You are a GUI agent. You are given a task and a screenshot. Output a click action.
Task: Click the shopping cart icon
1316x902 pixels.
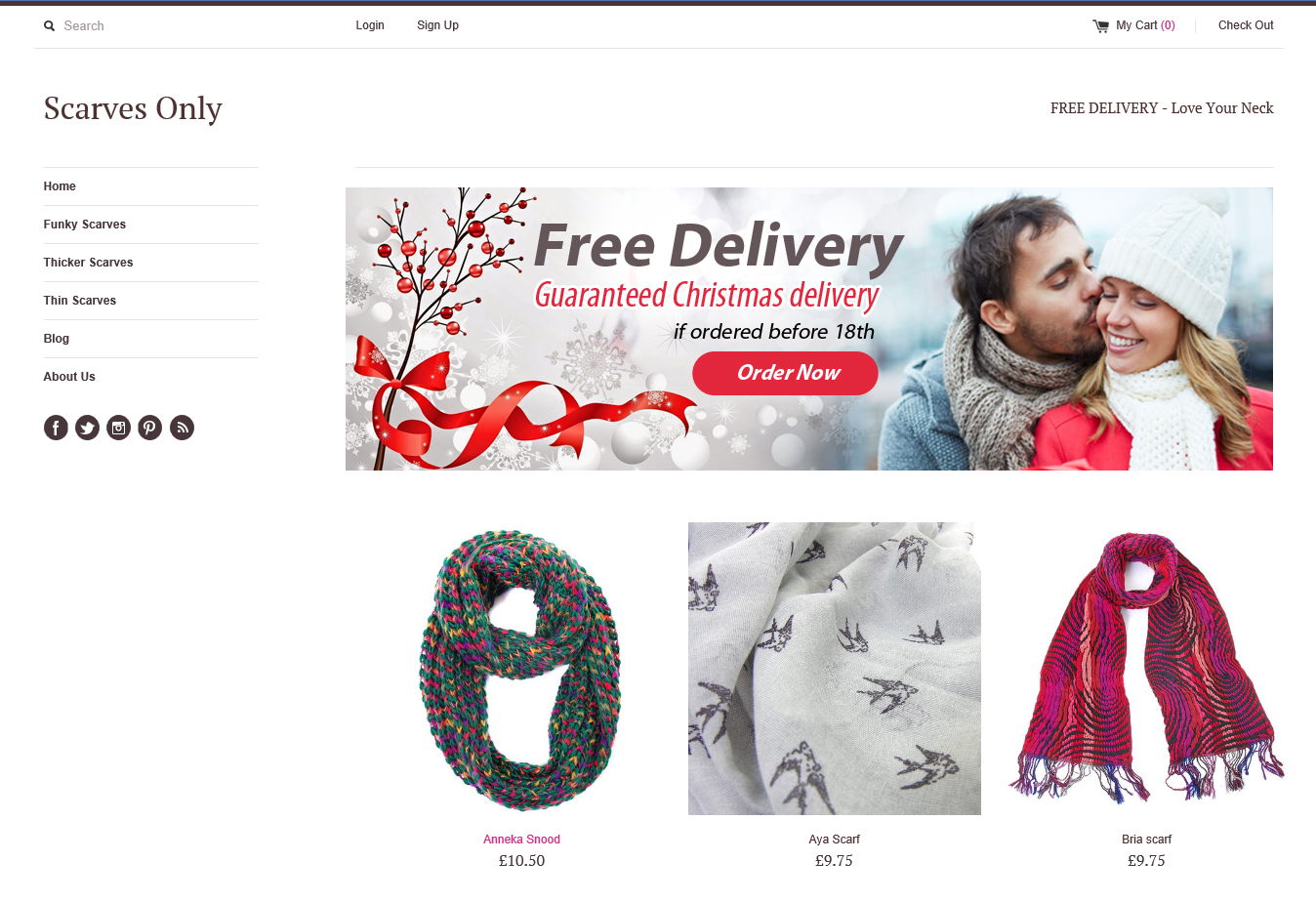1100,26
